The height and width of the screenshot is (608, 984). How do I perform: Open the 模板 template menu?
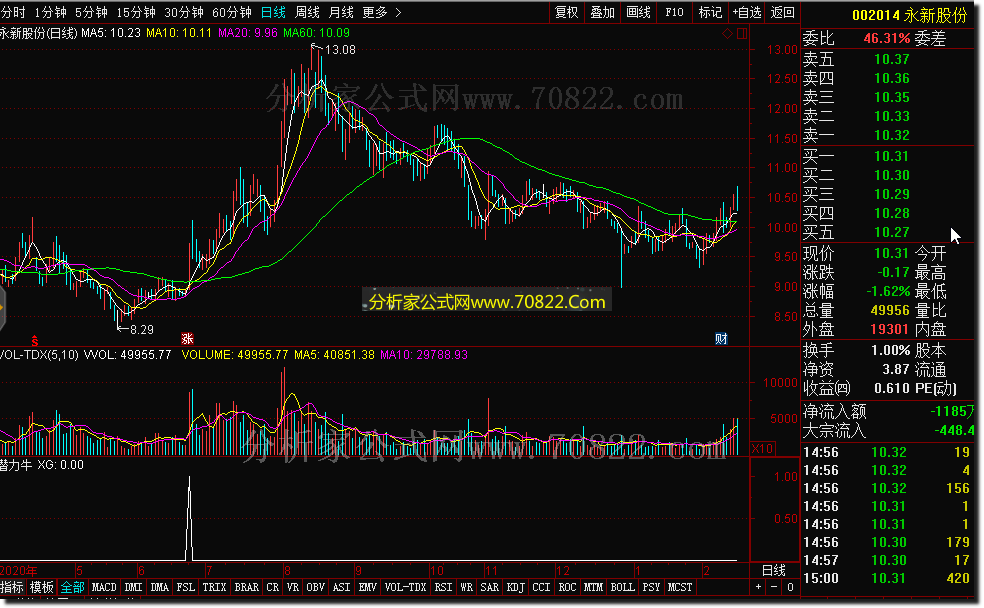[42, 587]
